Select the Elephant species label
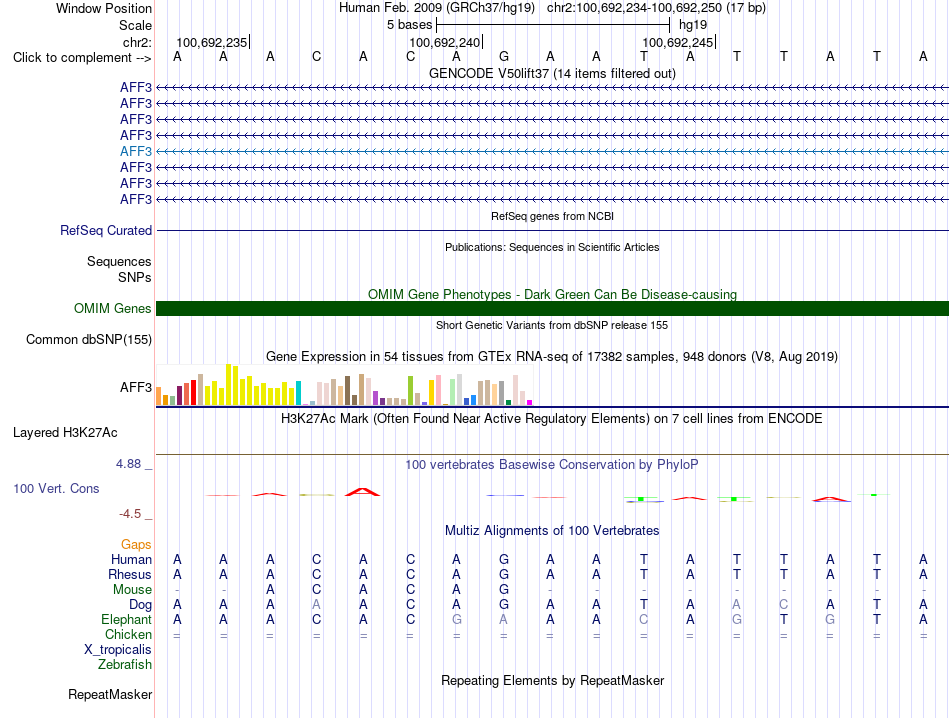 126,619
